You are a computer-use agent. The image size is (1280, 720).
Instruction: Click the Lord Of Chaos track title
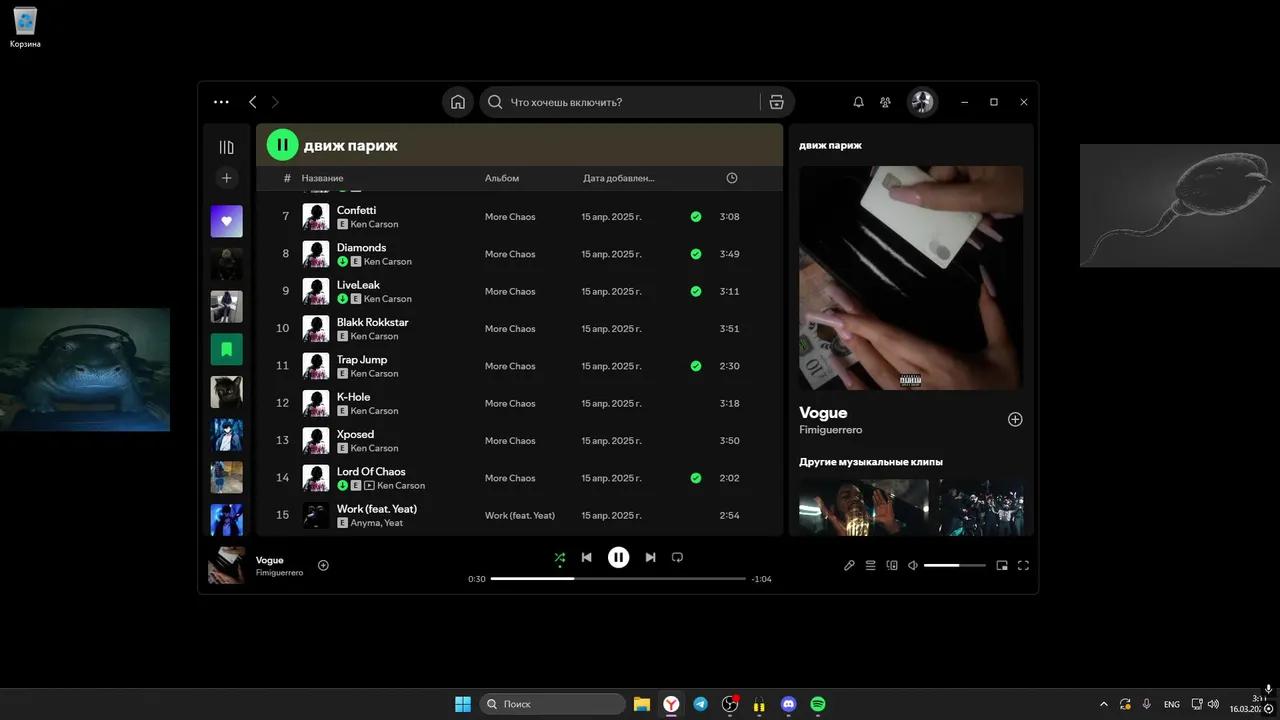[371, 472]
